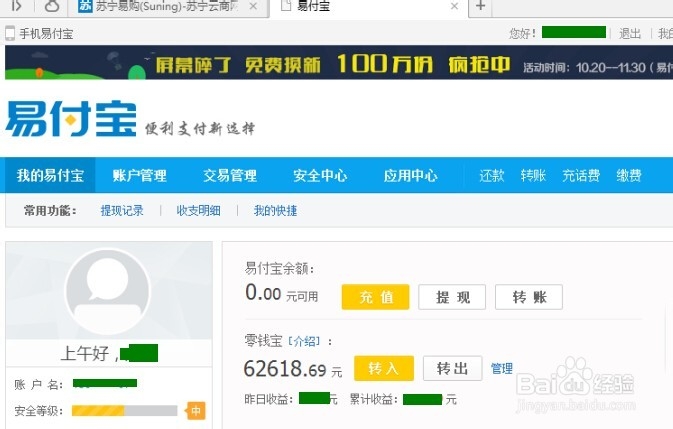Open the 零钱宝 介绍 link
This screenshot has height=429, width=673.
tap(304, 341)
